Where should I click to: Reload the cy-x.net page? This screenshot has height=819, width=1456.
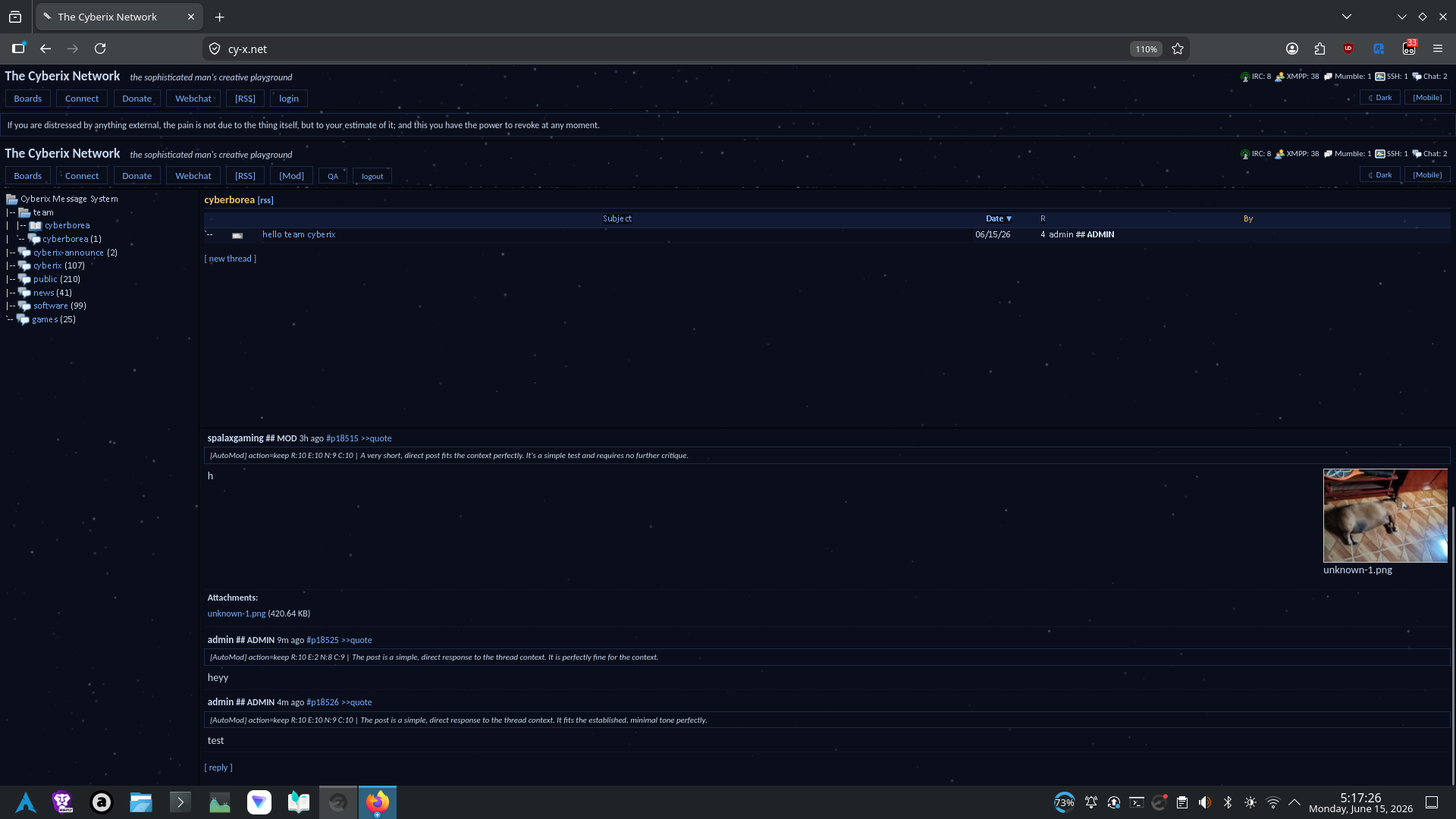click(x=100, y=49)
